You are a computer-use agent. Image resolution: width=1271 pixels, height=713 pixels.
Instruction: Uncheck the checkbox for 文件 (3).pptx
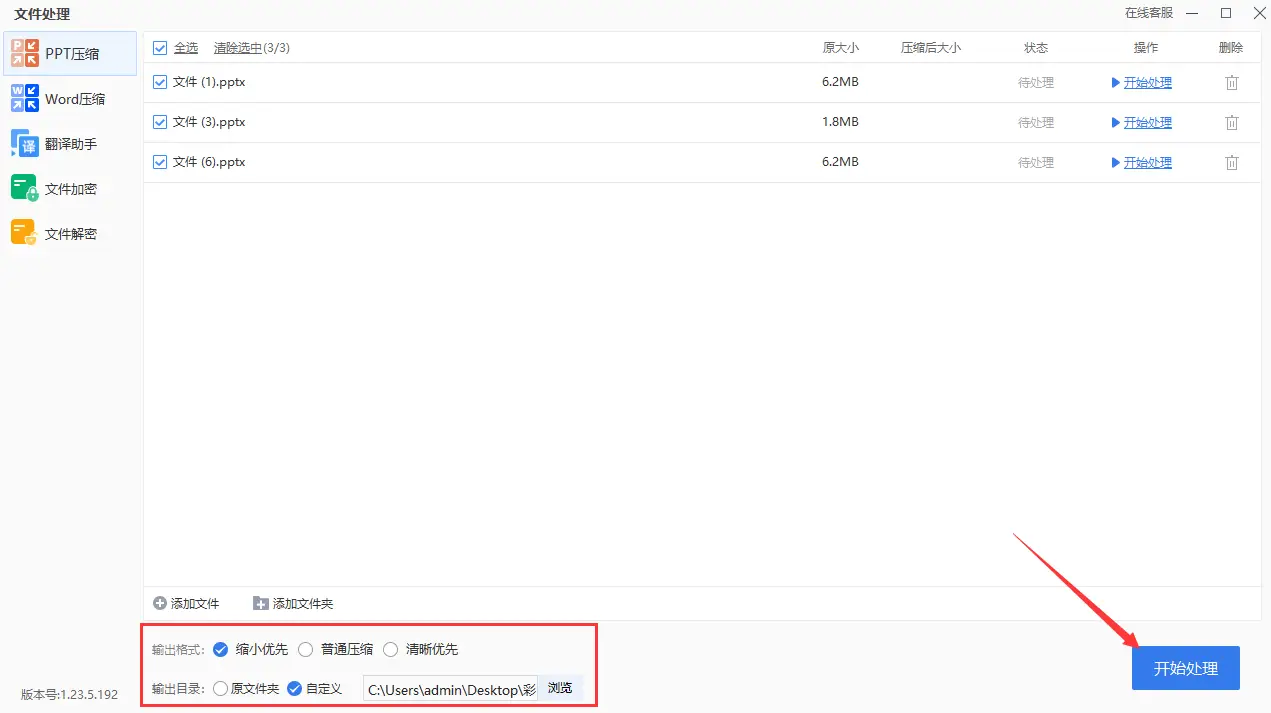point(160,122)
